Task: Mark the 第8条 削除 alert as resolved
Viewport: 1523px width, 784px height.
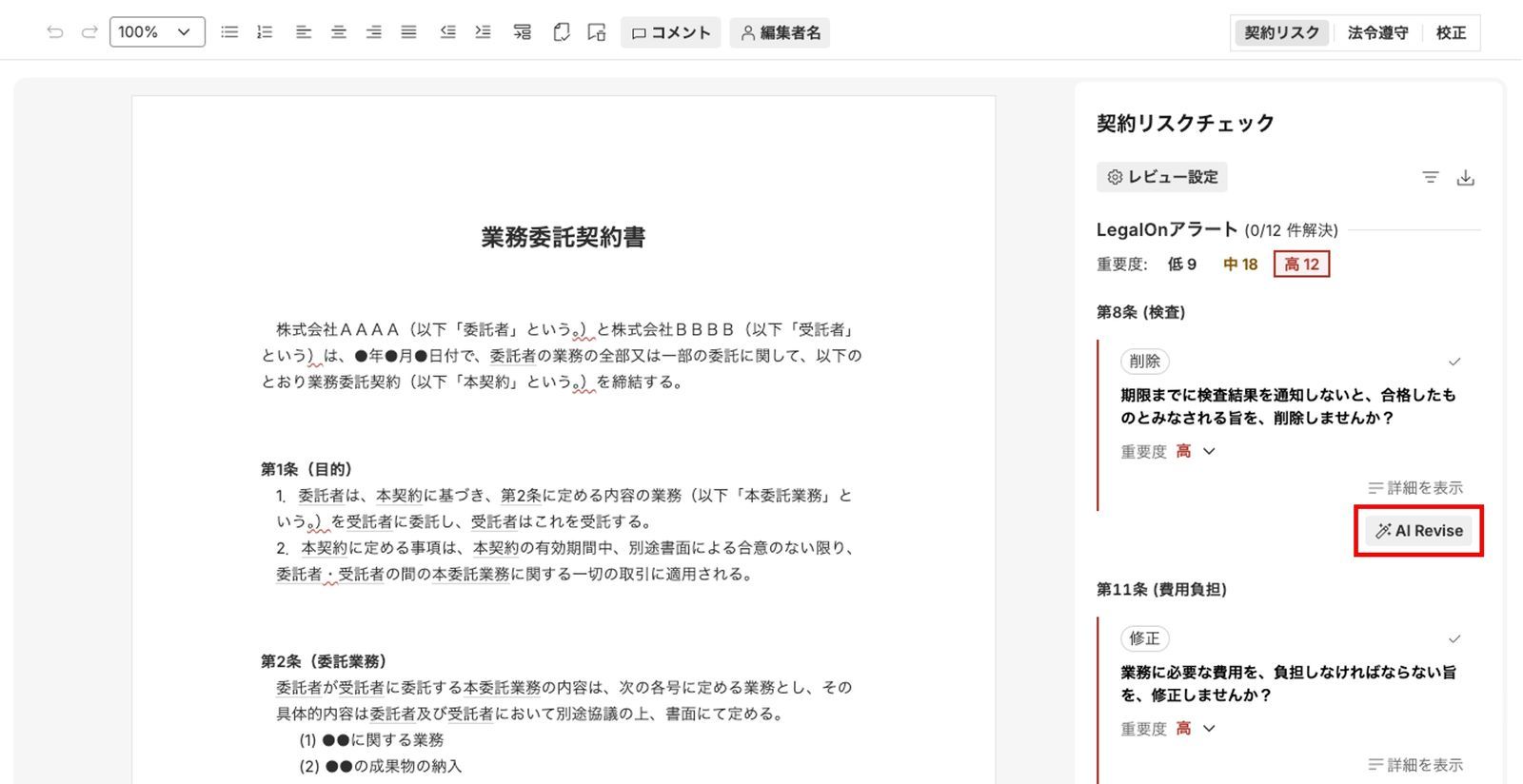Action: 1454,362
